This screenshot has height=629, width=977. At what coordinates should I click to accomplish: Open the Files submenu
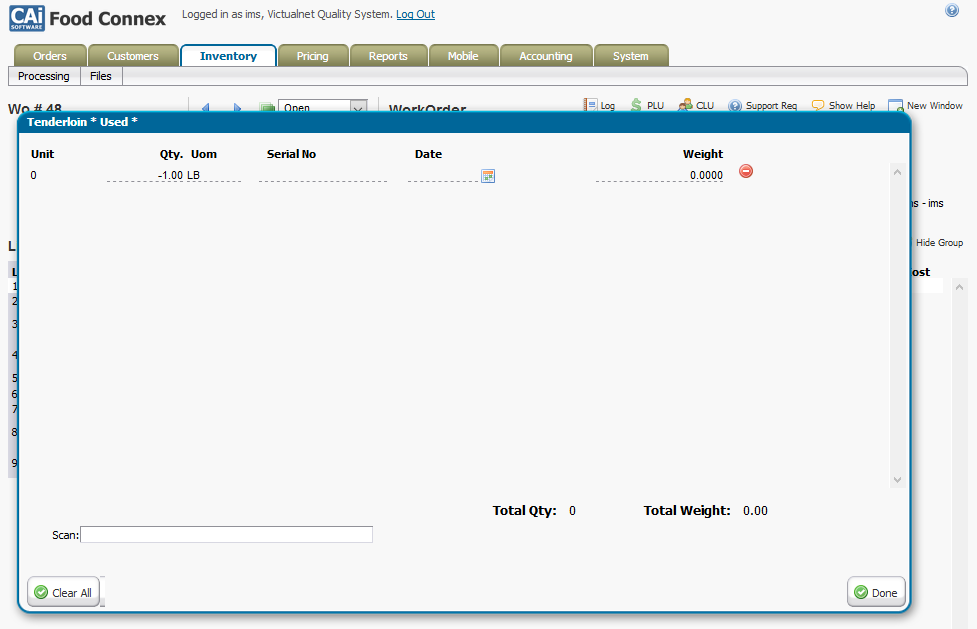tap(101, 76)
